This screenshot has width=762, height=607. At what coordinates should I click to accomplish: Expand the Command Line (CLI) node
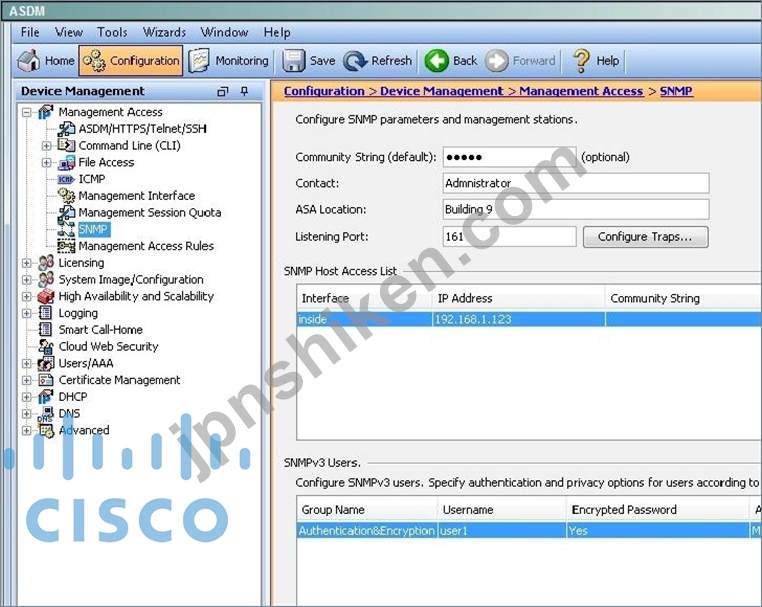click(46, 146)
